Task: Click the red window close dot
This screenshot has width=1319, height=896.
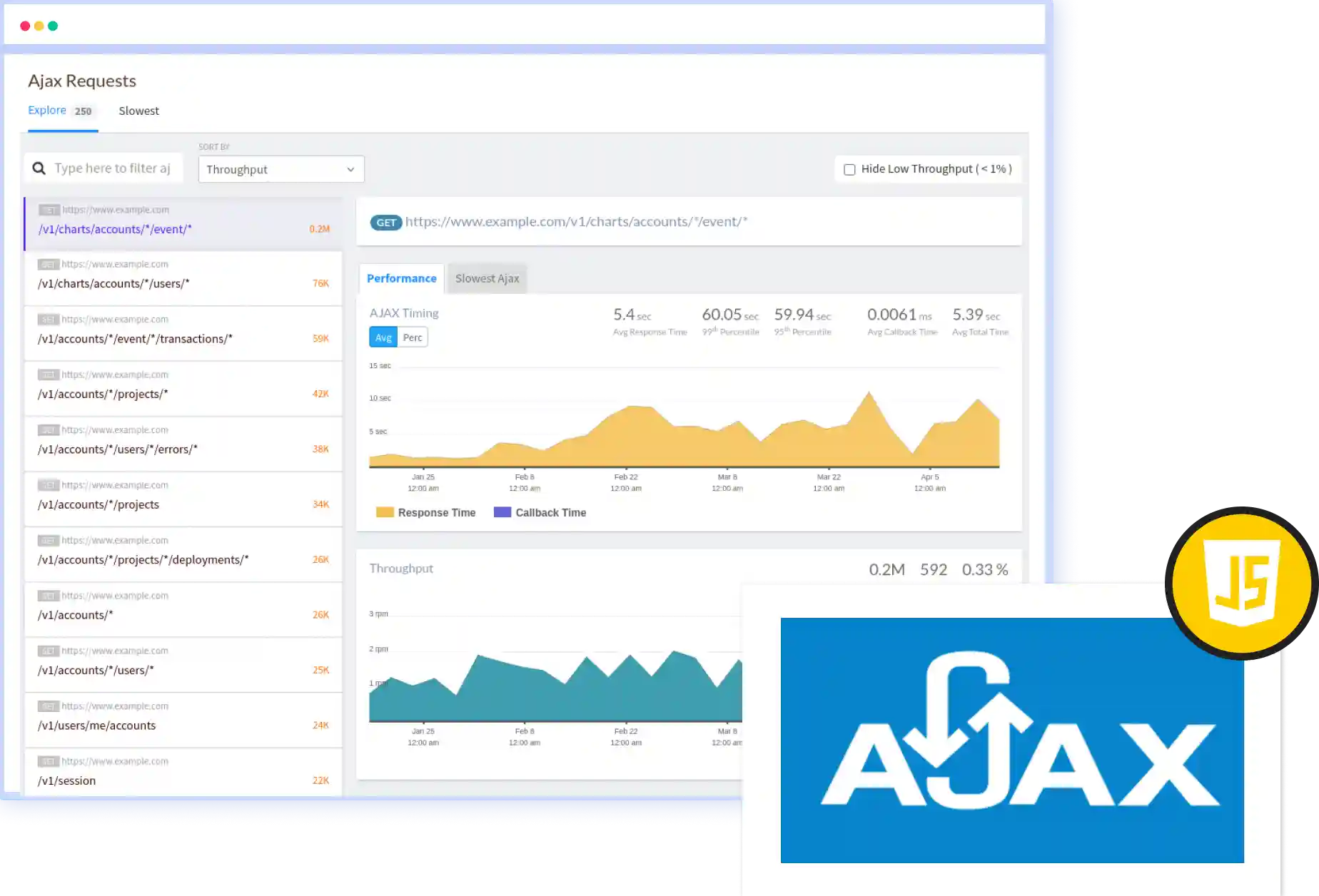Action: pyautogui.click(x=25, y=26)
